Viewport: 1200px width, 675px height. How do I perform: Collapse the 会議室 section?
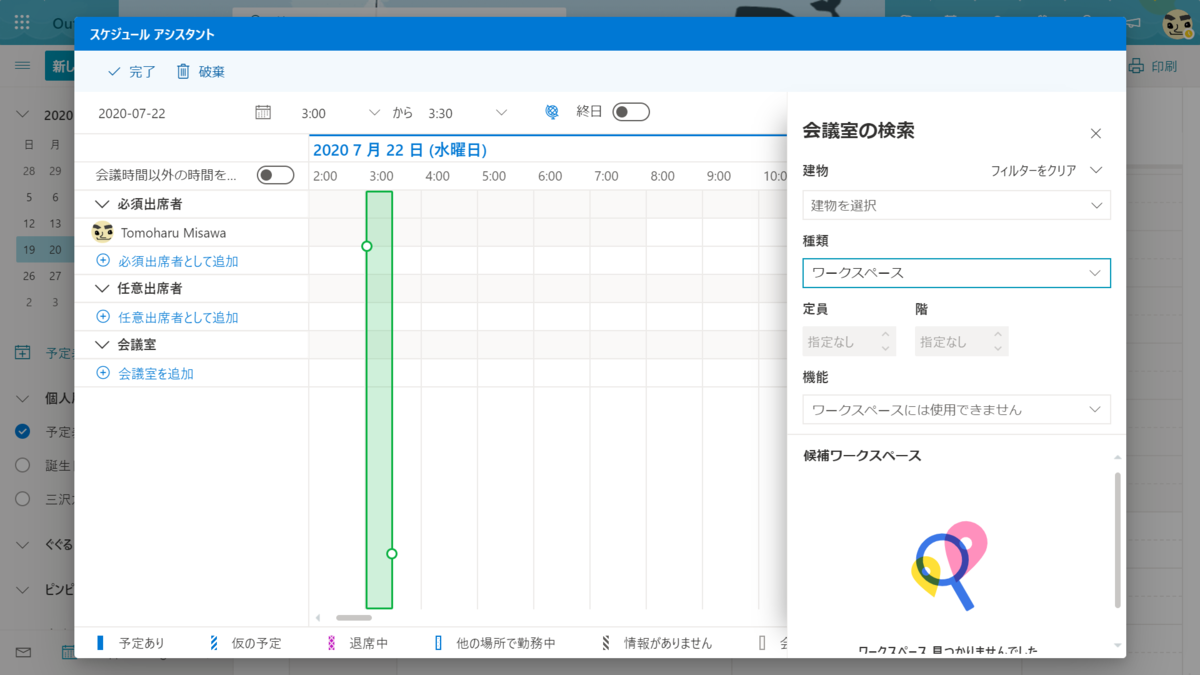click(102, 344)
